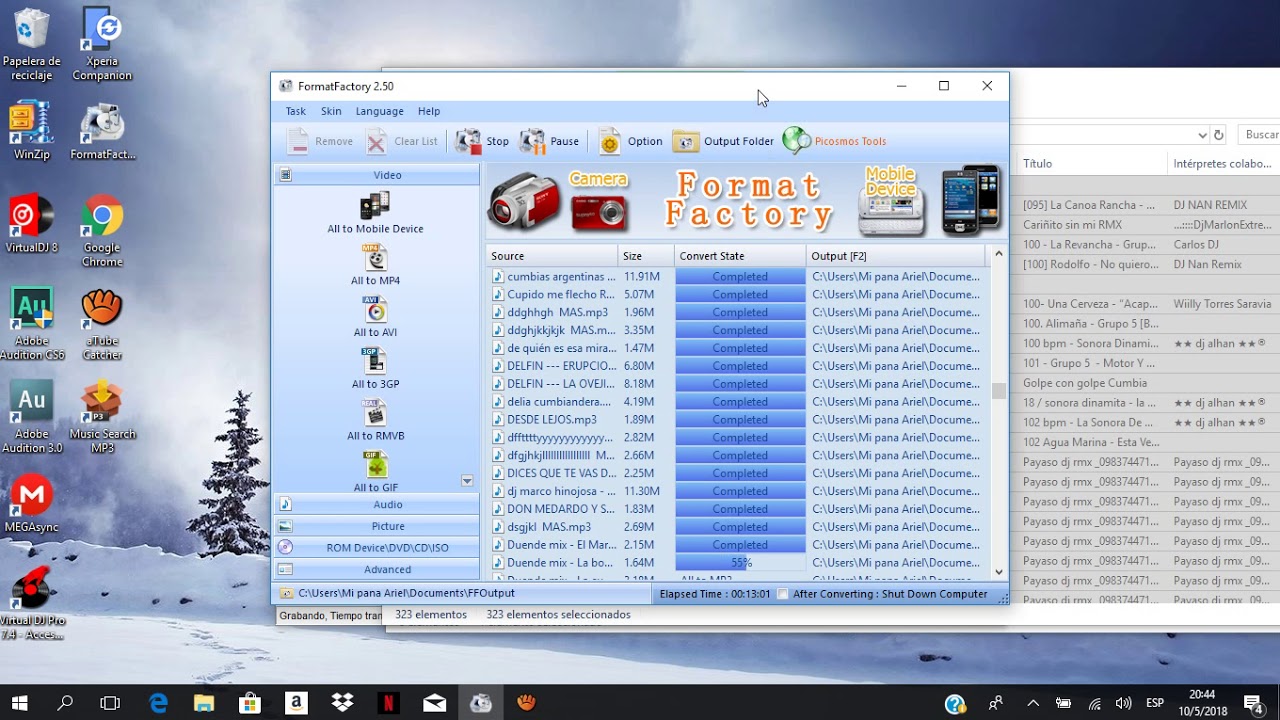This screenshot has height=720, width=1280.
Task: Click the Clear List button
Action: (402, 142)
